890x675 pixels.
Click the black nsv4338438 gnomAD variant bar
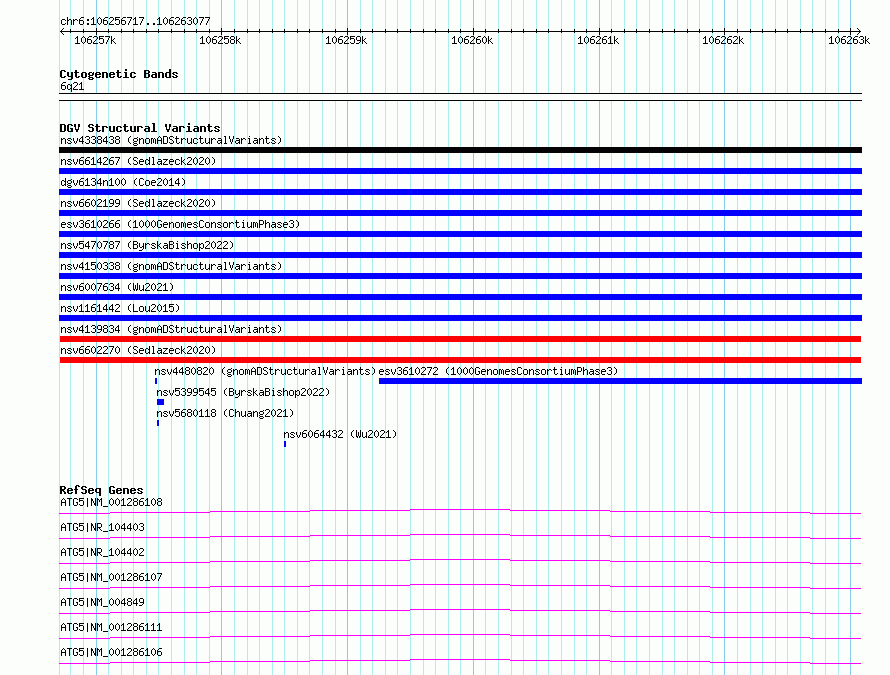coord(460,150)
